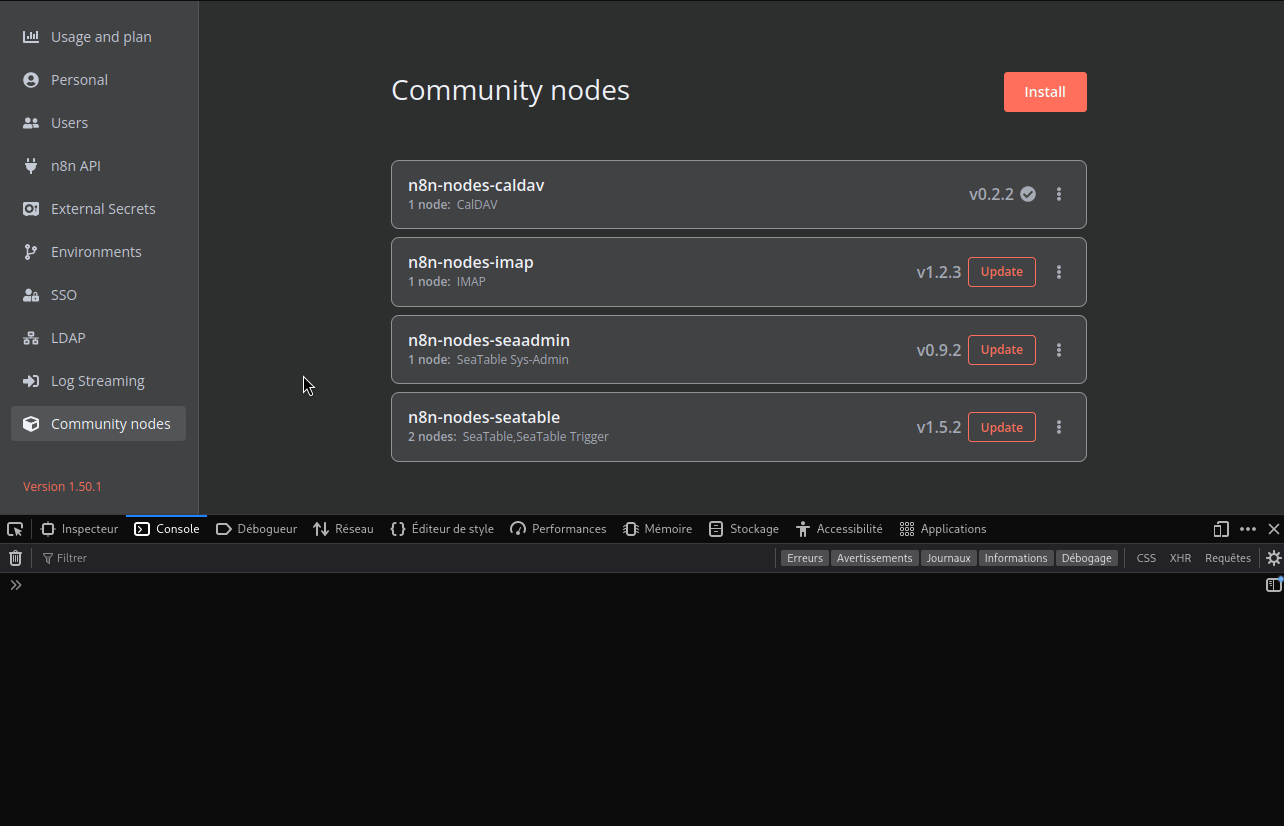Click Version 1.50.1 text
Screen dimensions: 1284x826
pyautogui.click(x=62, y=487)
